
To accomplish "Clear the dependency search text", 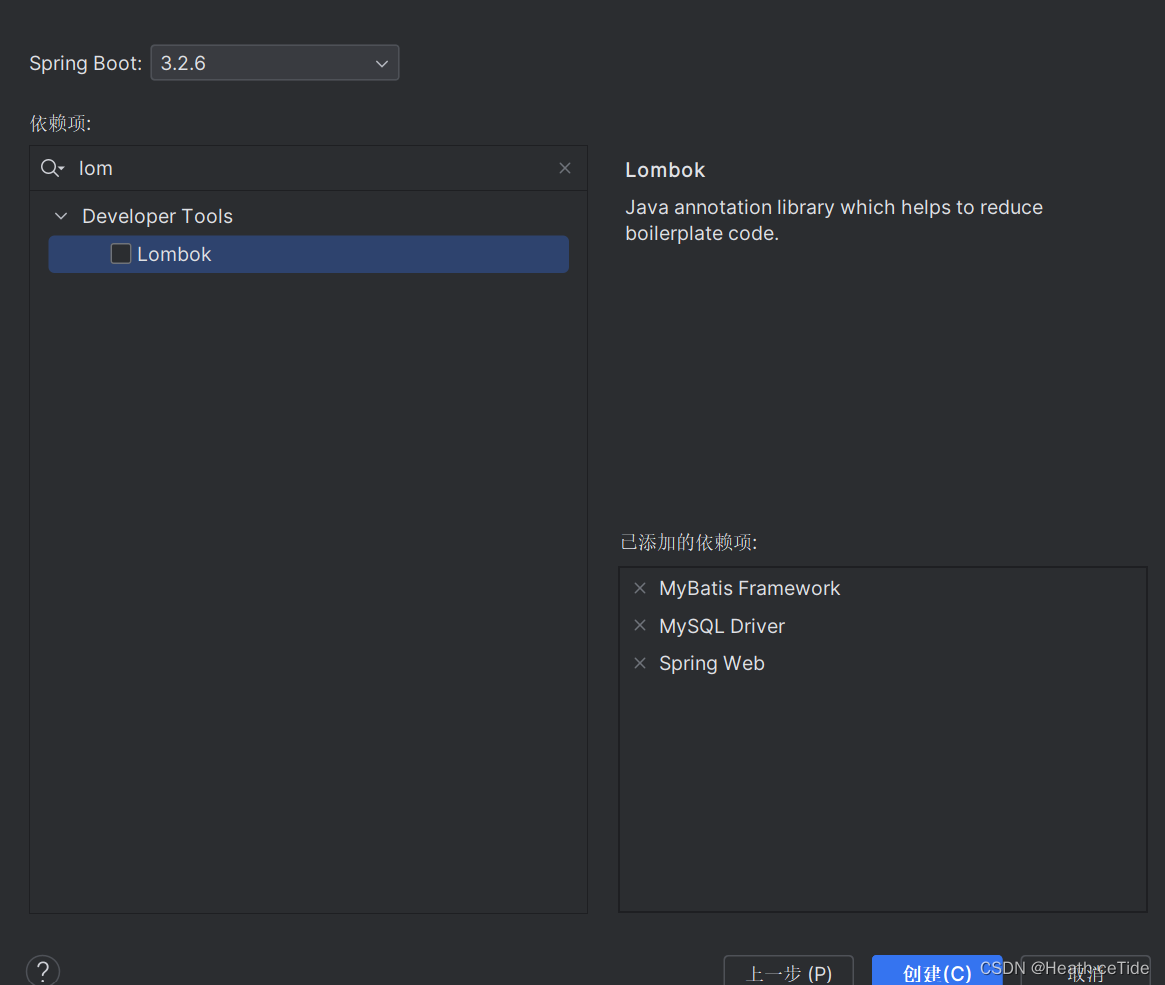I will click(565, 169).
